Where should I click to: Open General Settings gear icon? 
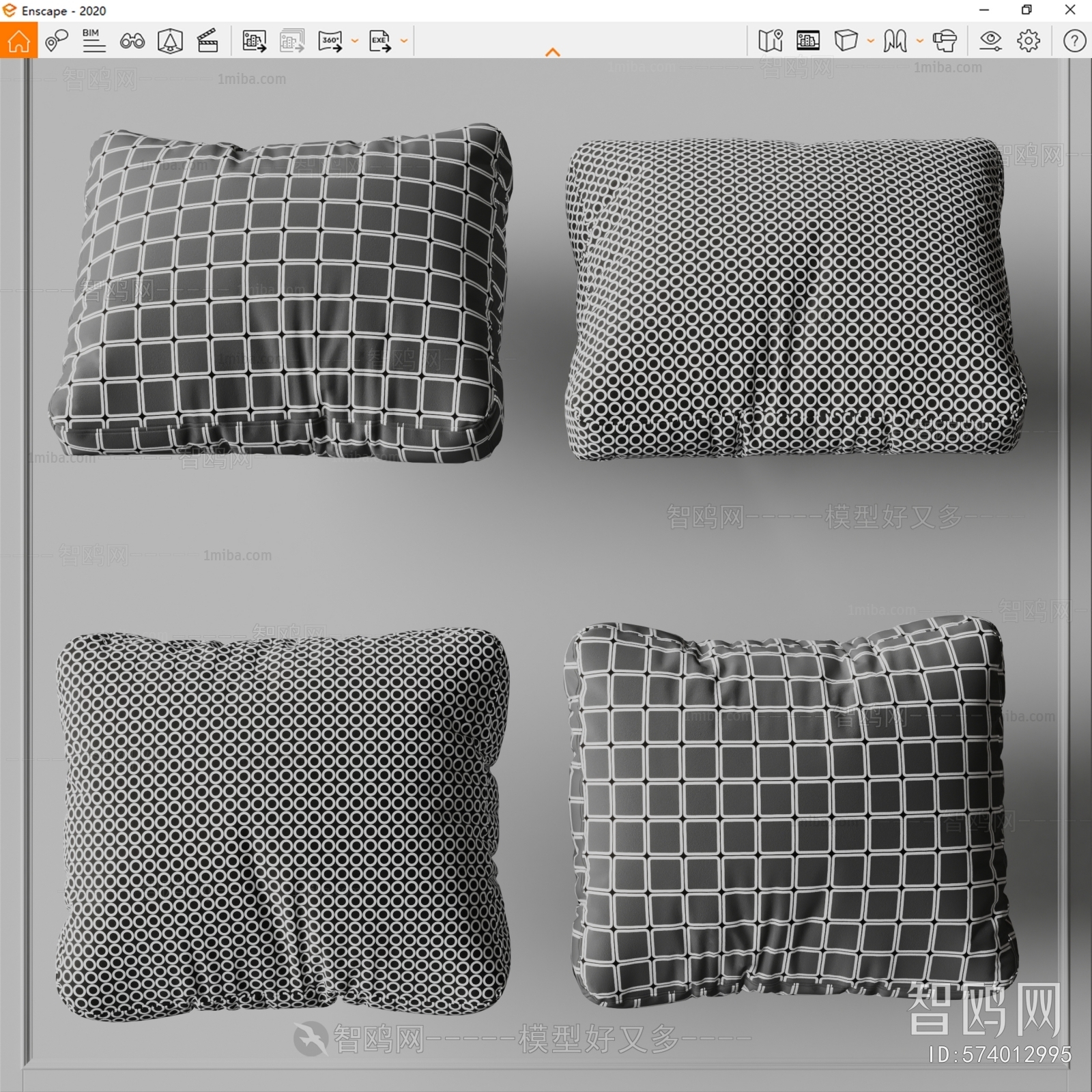(1029, 41)
